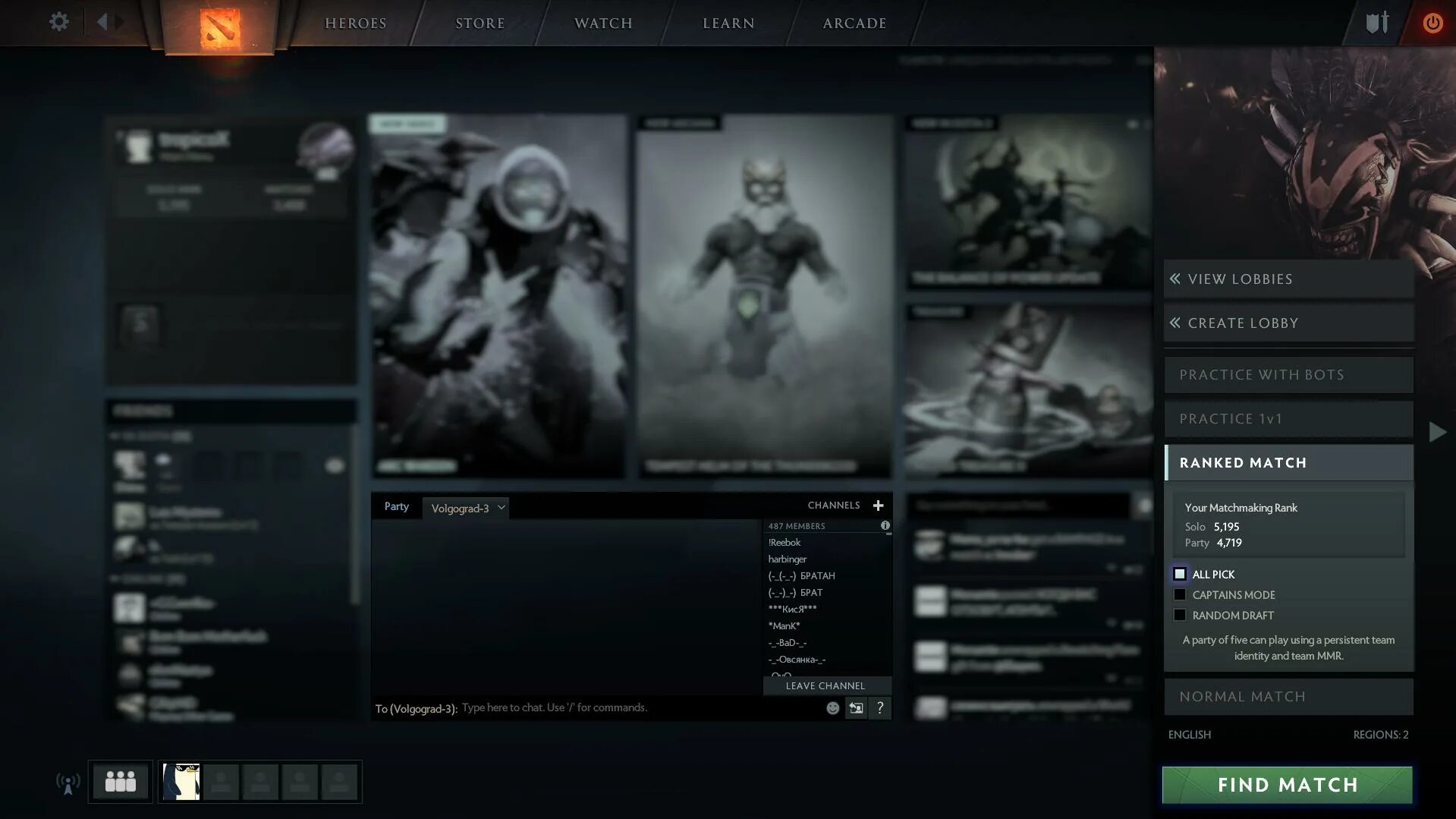Switch to the Party chat tab
This screenshot has height=819, width=1456.
tap(396, 506)
